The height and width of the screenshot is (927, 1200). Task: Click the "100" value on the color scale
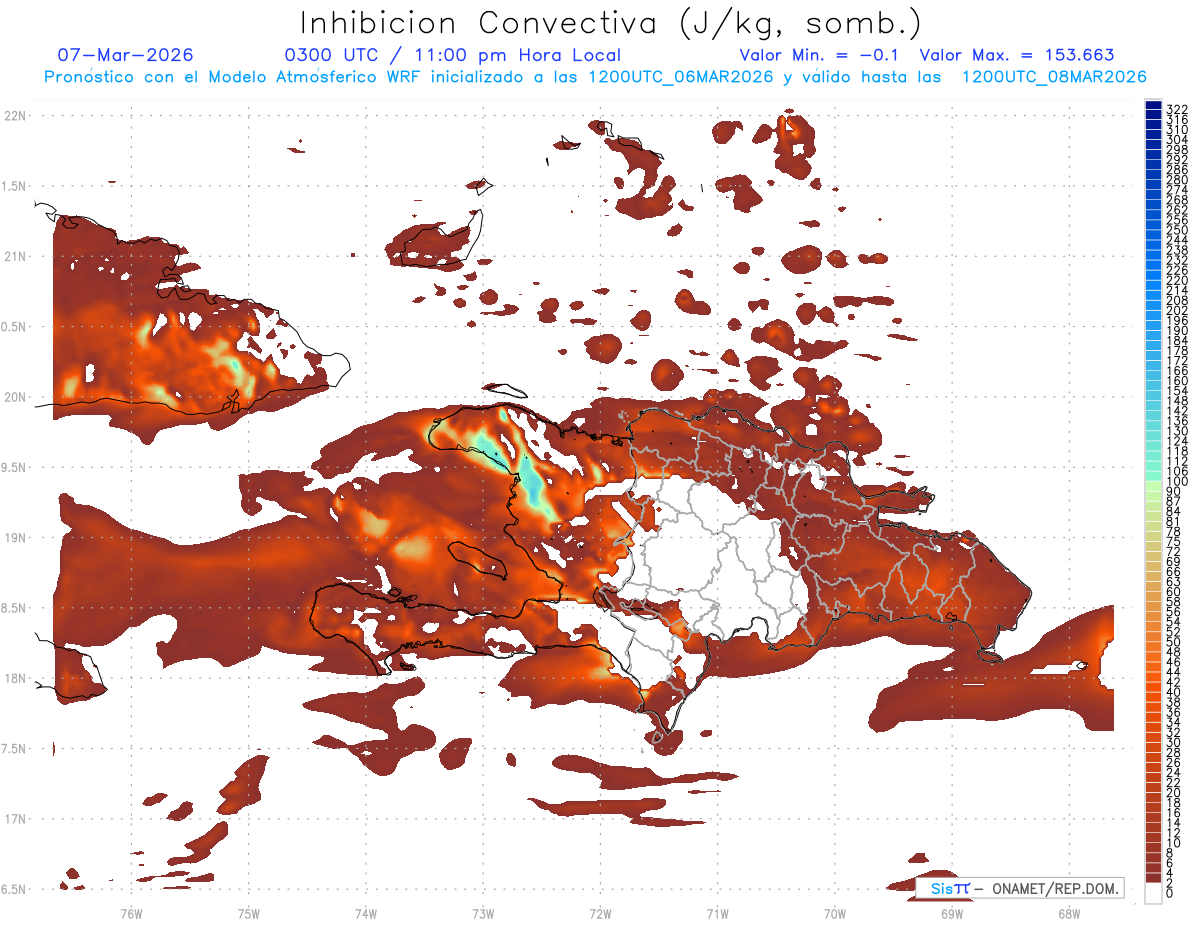1176,481
